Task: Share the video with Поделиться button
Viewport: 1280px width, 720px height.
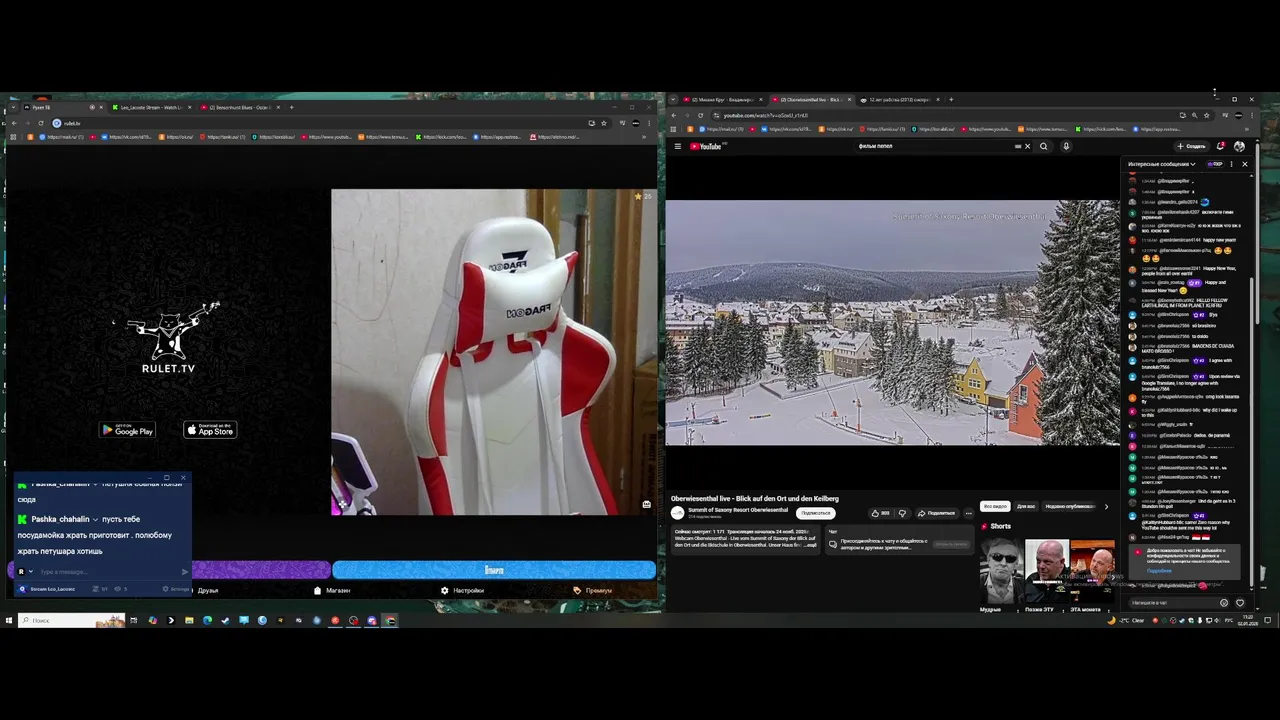Action: tap(936, 513)
